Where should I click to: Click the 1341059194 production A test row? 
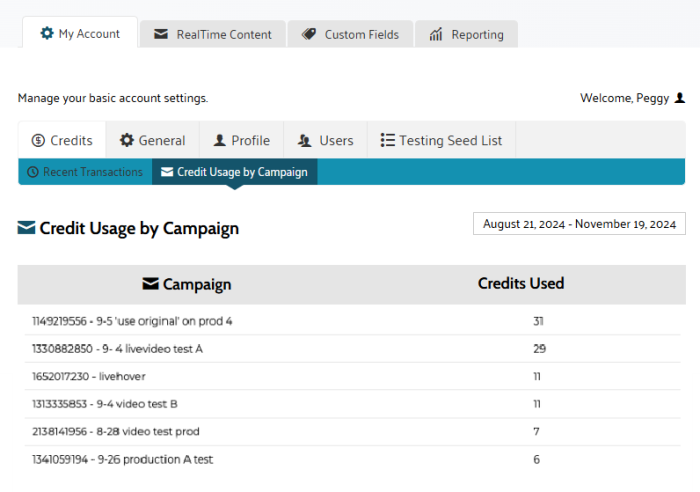(x=122, y=459)
